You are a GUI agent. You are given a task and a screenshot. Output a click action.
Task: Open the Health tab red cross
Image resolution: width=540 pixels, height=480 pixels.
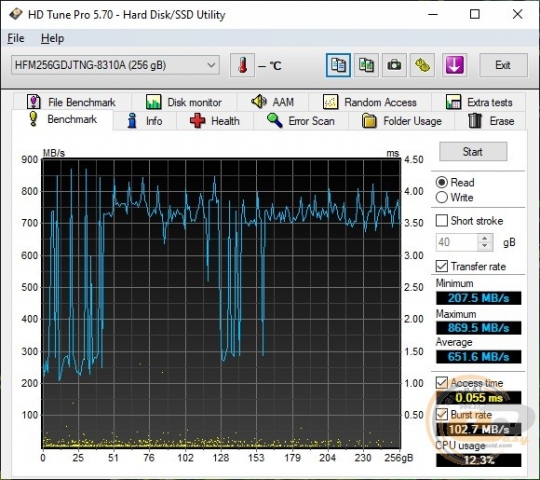[215, 121]
